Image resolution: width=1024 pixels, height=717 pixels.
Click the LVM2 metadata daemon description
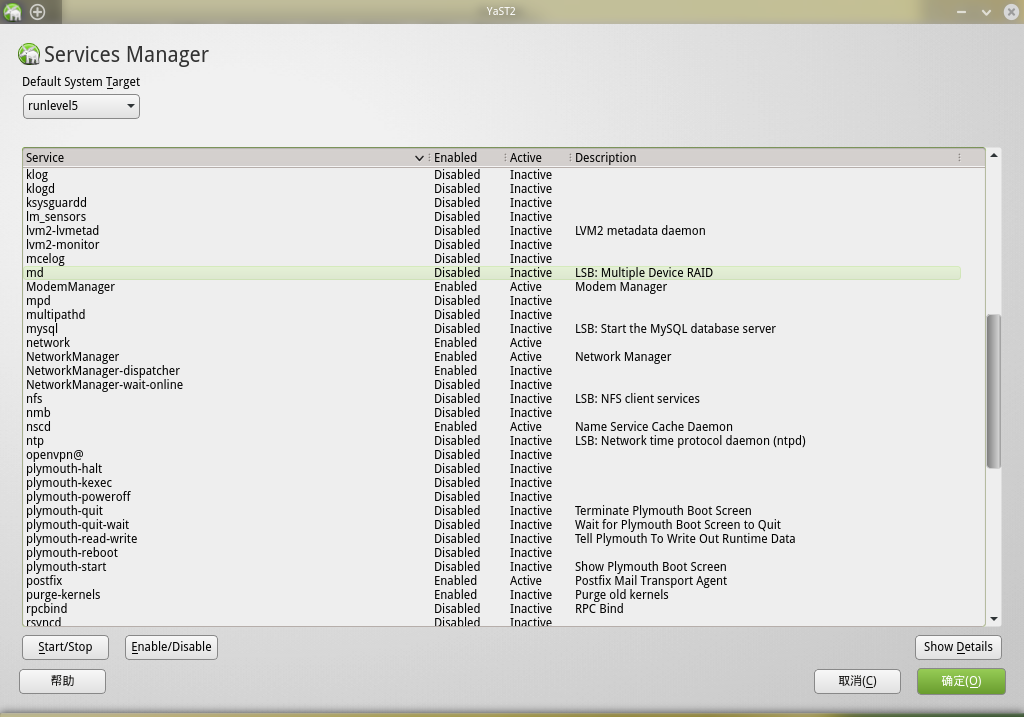(640, 231)
